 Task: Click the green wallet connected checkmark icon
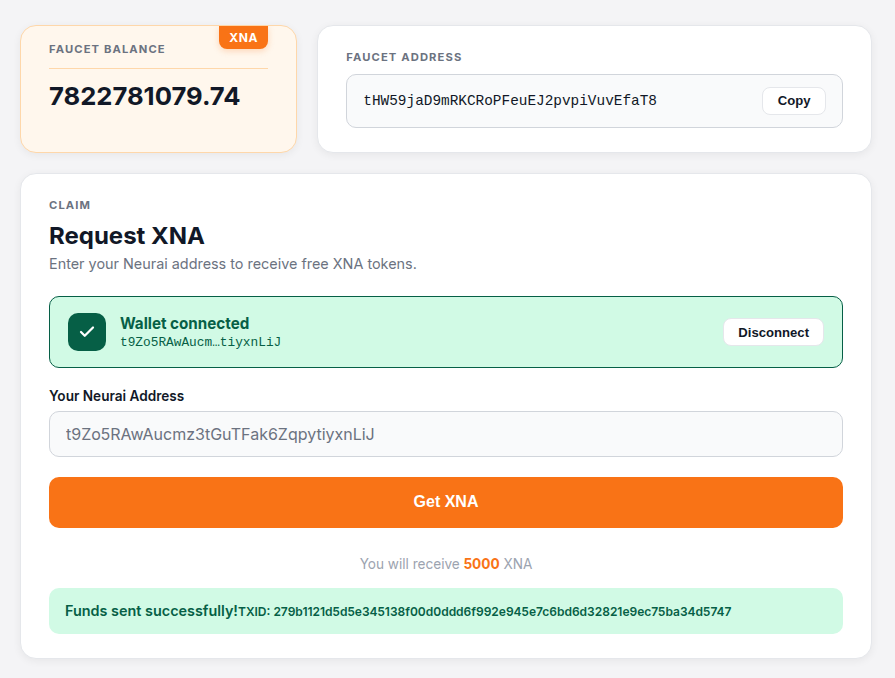click(87, 332)
